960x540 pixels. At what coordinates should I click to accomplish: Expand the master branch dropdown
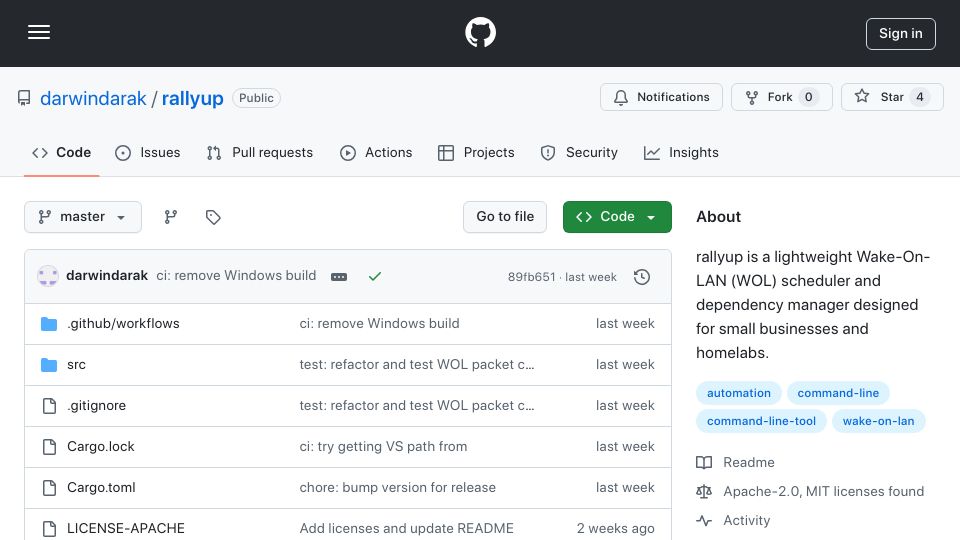83,217
